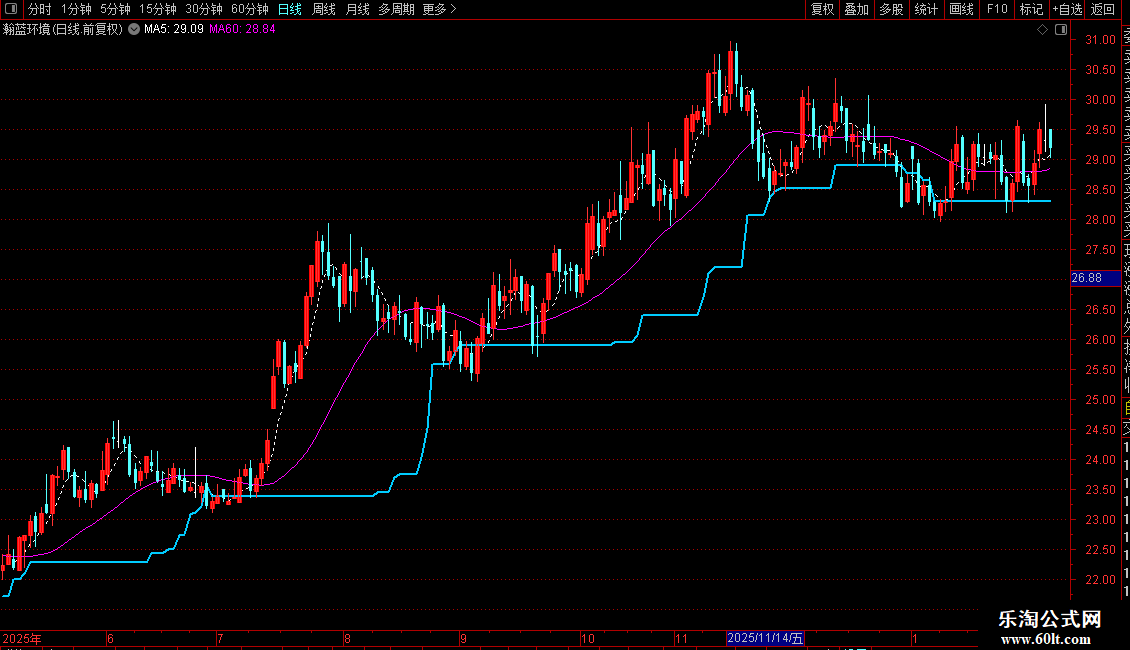Select the 1分钟 period tab
Screen dimensions: 1130x650
pos(76,9)
